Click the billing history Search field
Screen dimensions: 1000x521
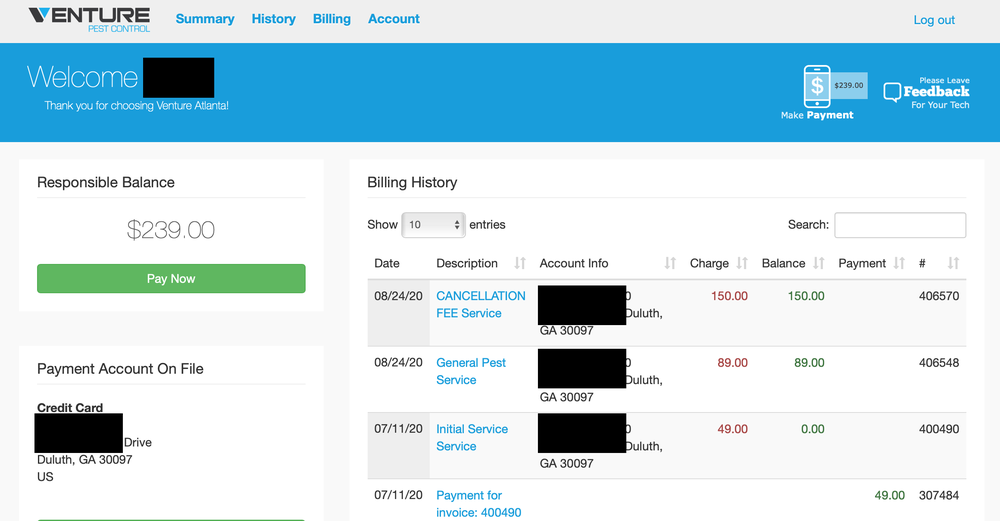pos(900,225)
